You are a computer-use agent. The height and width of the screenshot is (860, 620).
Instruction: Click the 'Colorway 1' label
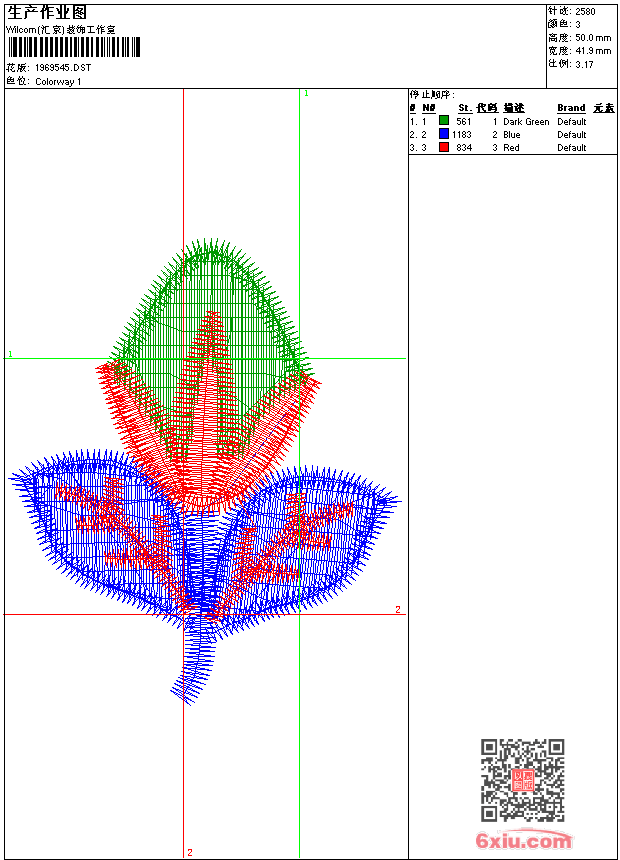click(58, 82)
